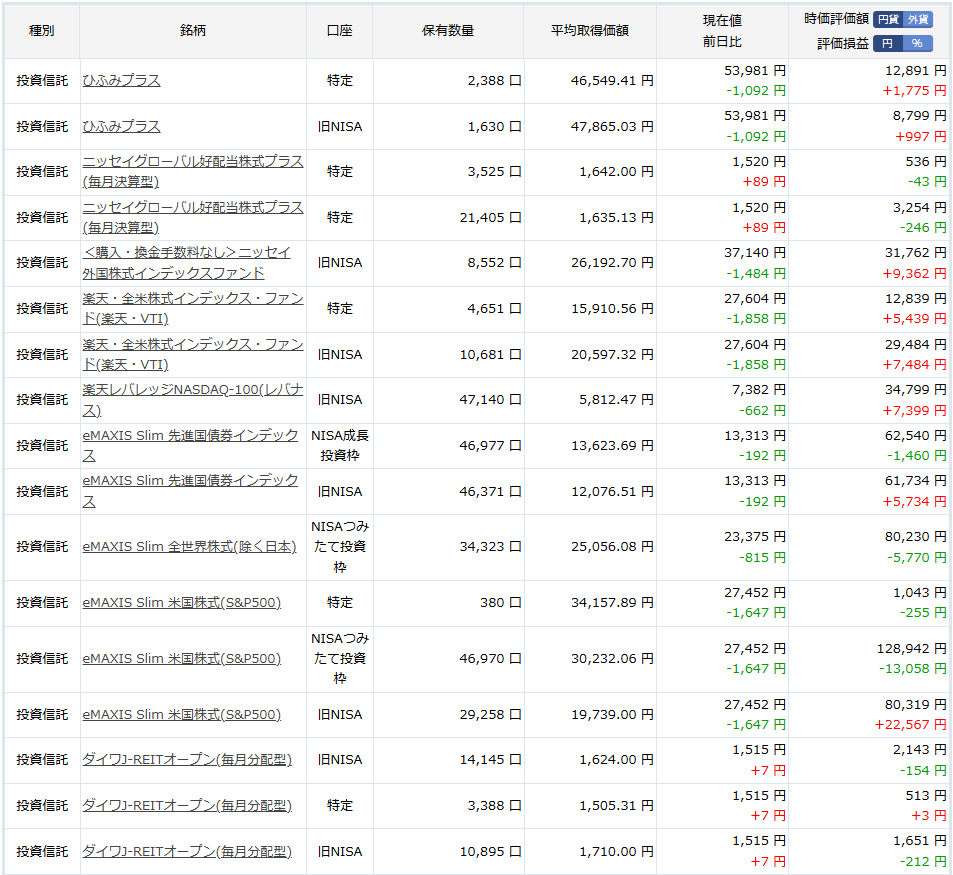The image size is (953, 875).
Task: Open ニッセイグローバル好配当株式プラス link with 3,525口
Action: pos(193,171)
